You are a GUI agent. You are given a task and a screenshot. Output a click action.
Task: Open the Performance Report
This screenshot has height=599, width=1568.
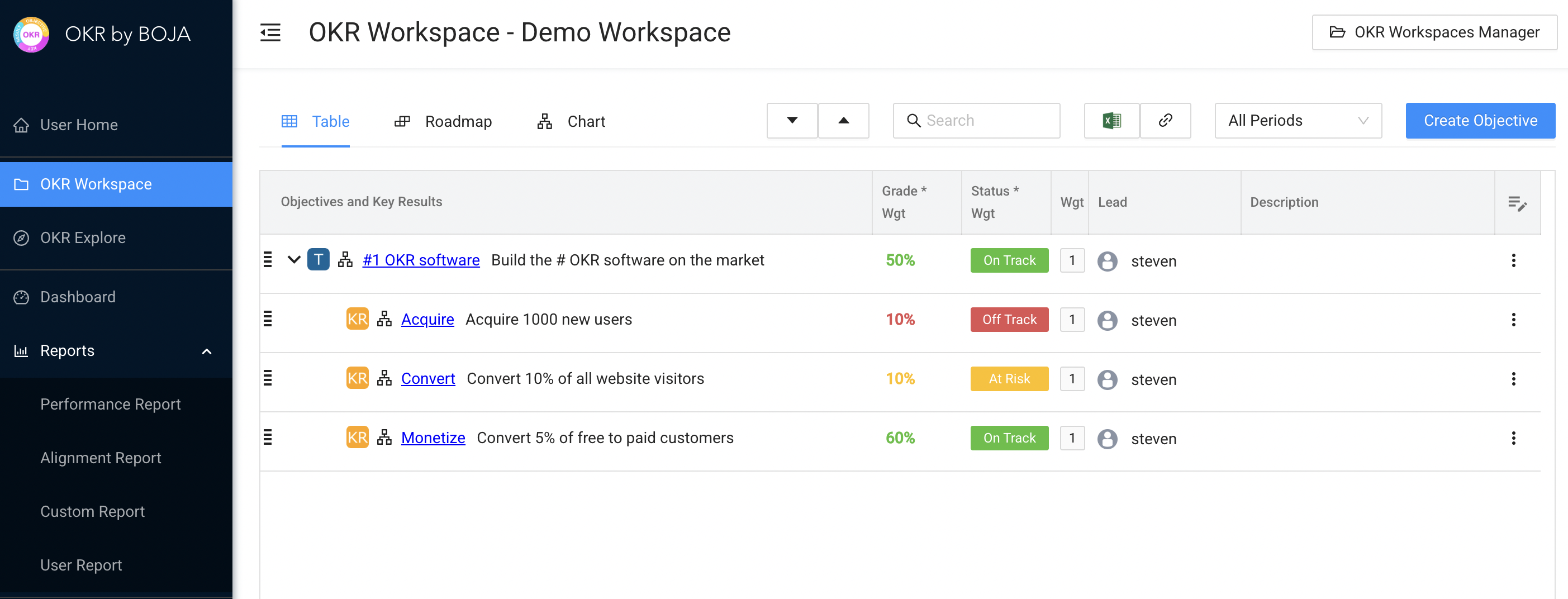110,404
